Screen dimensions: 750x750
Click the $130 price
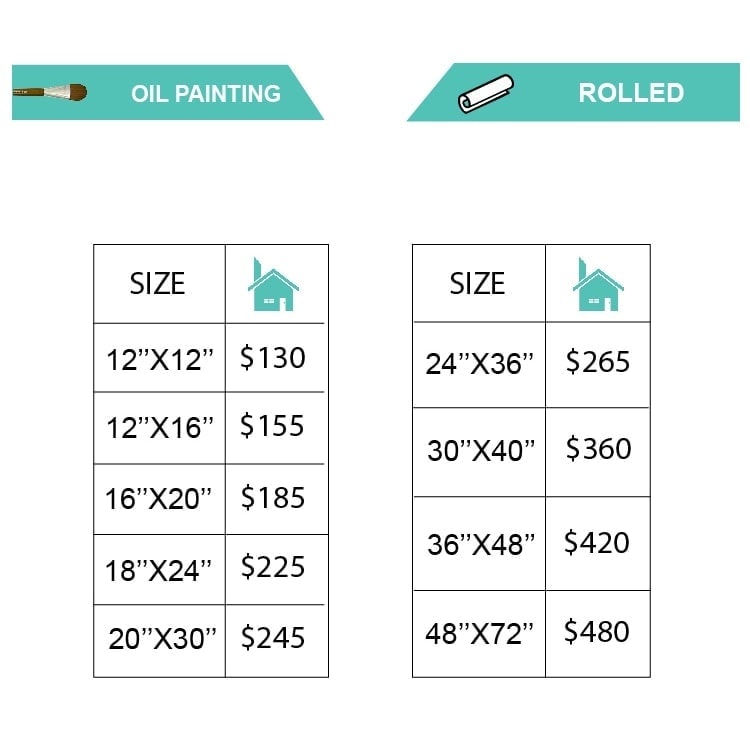pyautogui.click(x=273, y=357)
